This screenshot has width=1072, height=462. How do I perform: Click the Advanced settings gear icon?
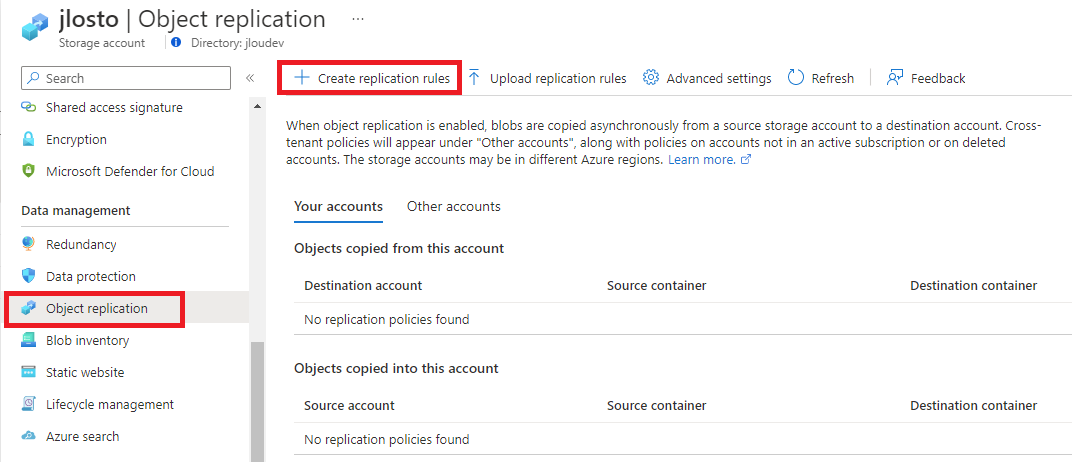click(x=651, y=78)
